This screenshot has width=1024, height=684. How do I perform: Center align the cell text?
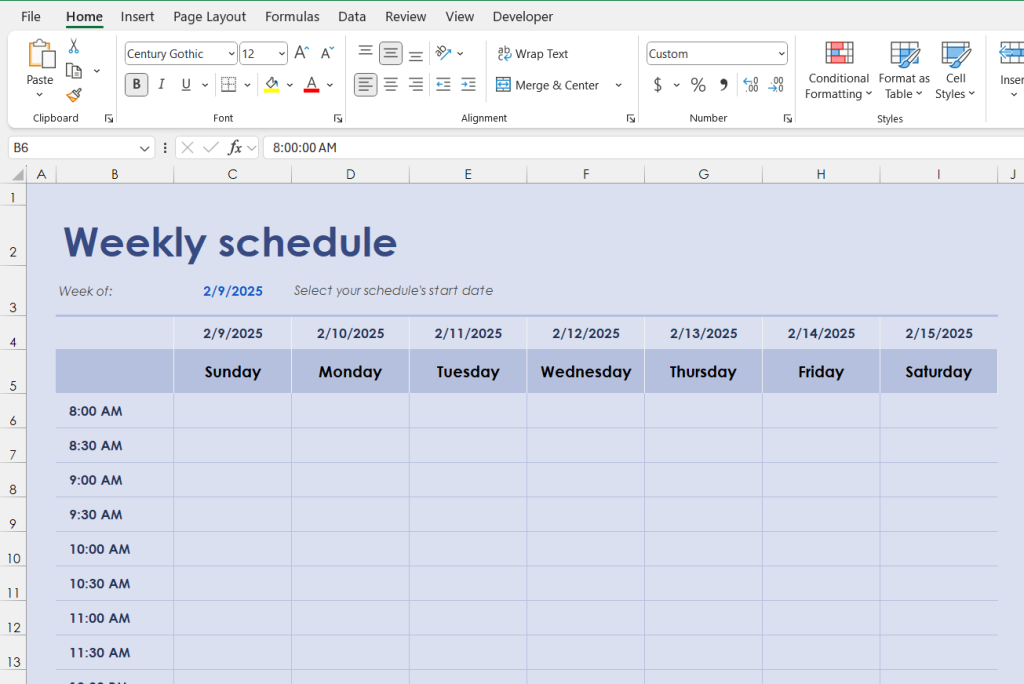click(x=391, y=85)
